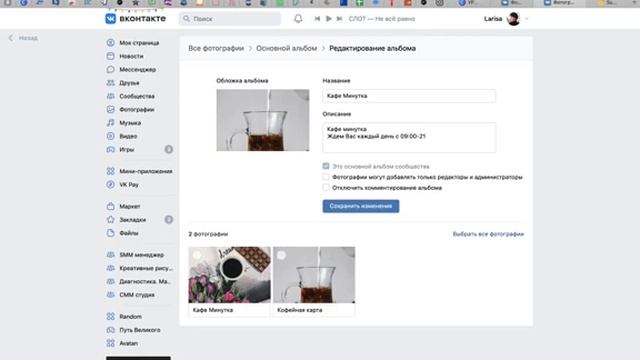
Task: Open Диагностика. Ма... community shortcut
Action: 139,282
